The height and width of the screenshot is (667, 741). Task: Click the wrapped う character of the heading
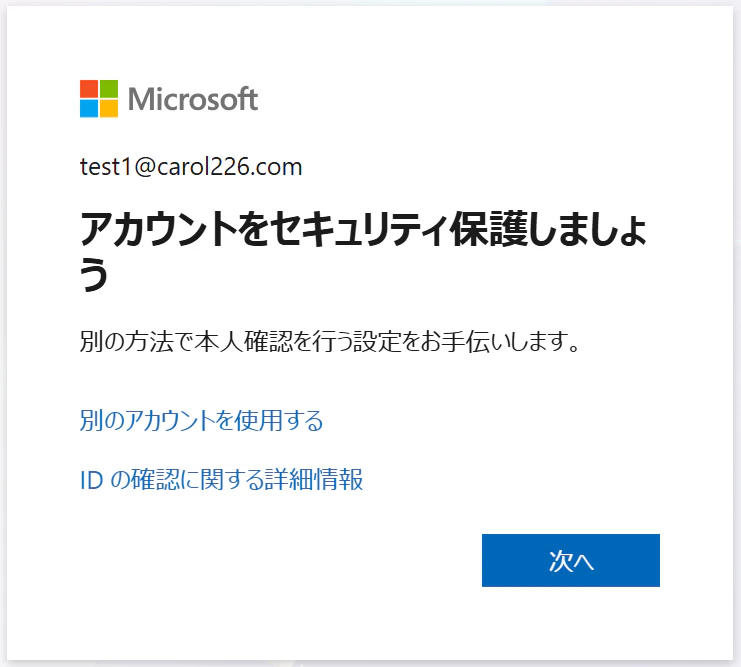(x=94, y=275)
